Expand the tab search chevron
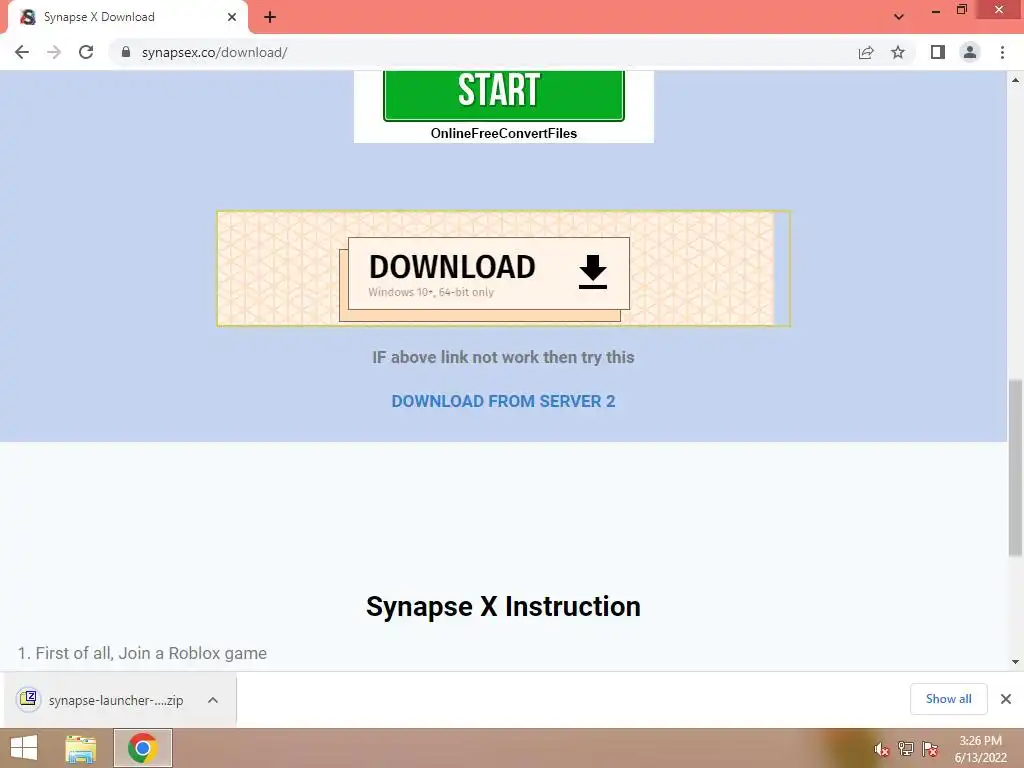 (899, 17)
